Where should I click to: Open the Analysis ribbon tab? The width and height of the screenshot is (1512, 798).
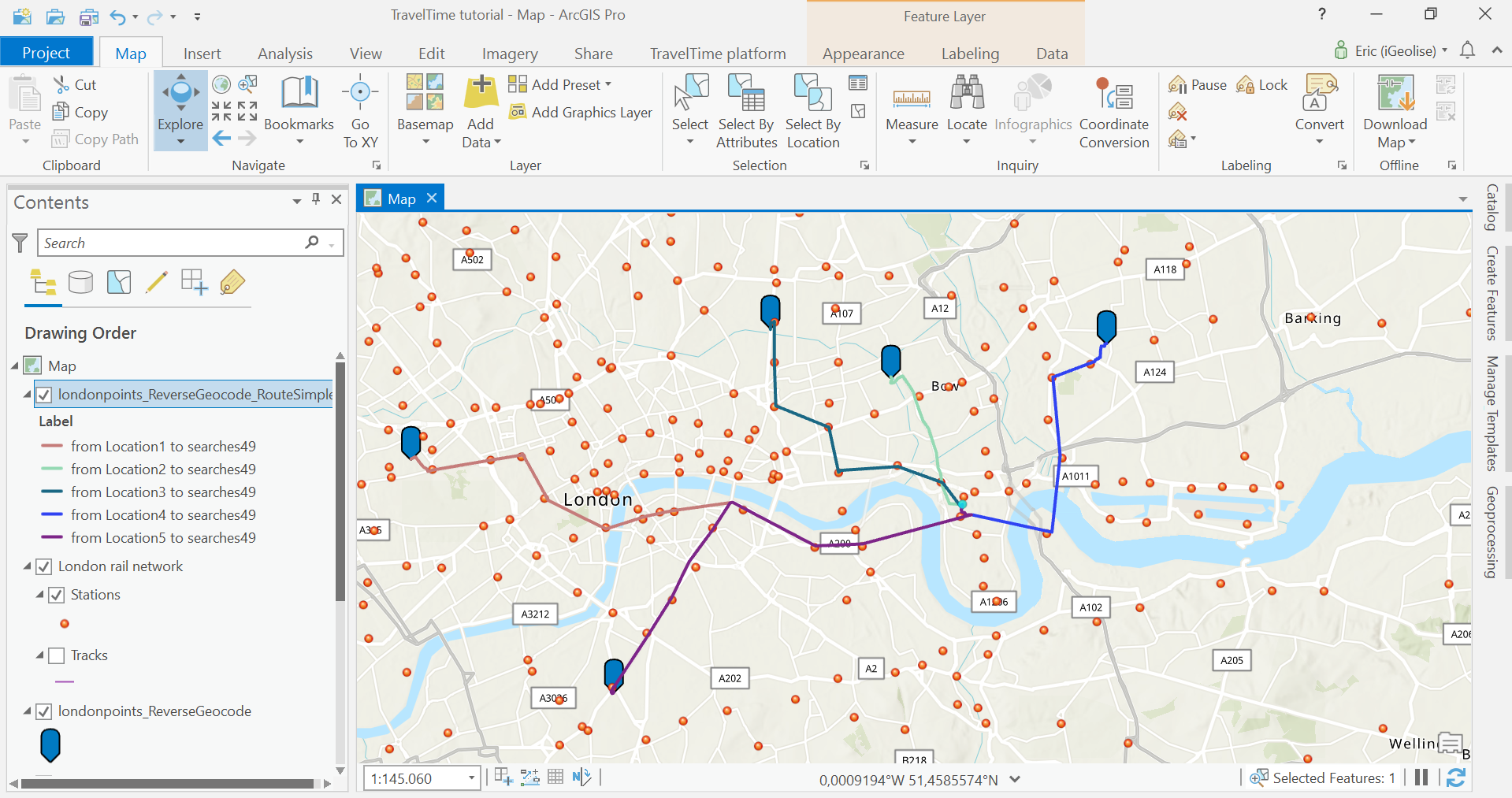click(284, 53)
